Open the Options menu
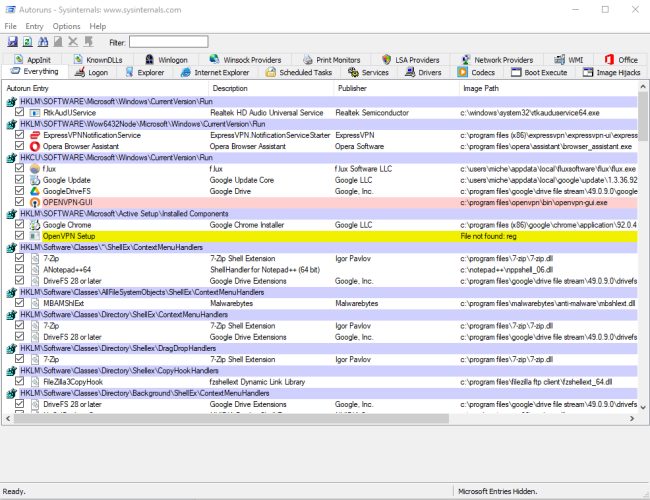The width and height of the screenshot is (650, 500). [x=66, y=26]
